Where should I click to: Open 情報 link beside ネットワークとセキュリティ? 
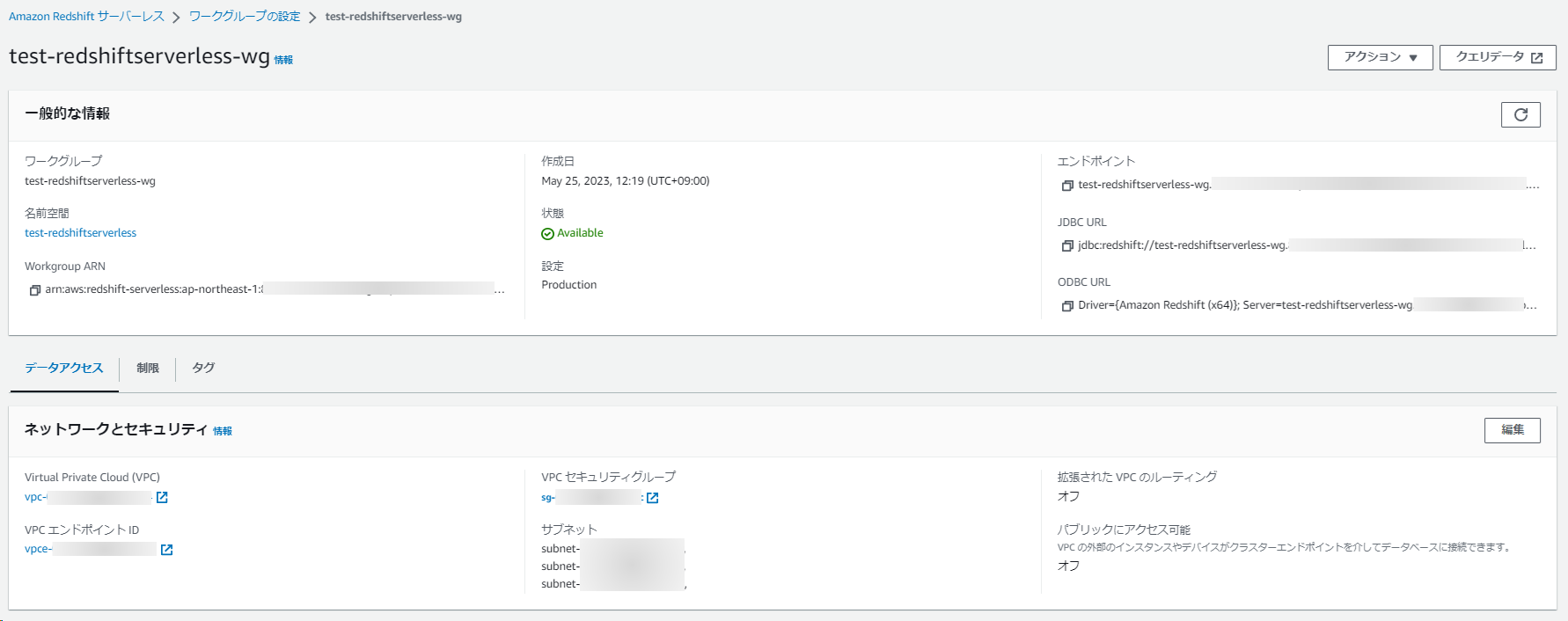click(223, 431)
